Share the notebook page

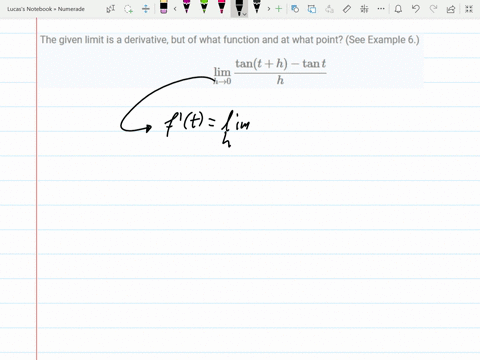[451, 9]
